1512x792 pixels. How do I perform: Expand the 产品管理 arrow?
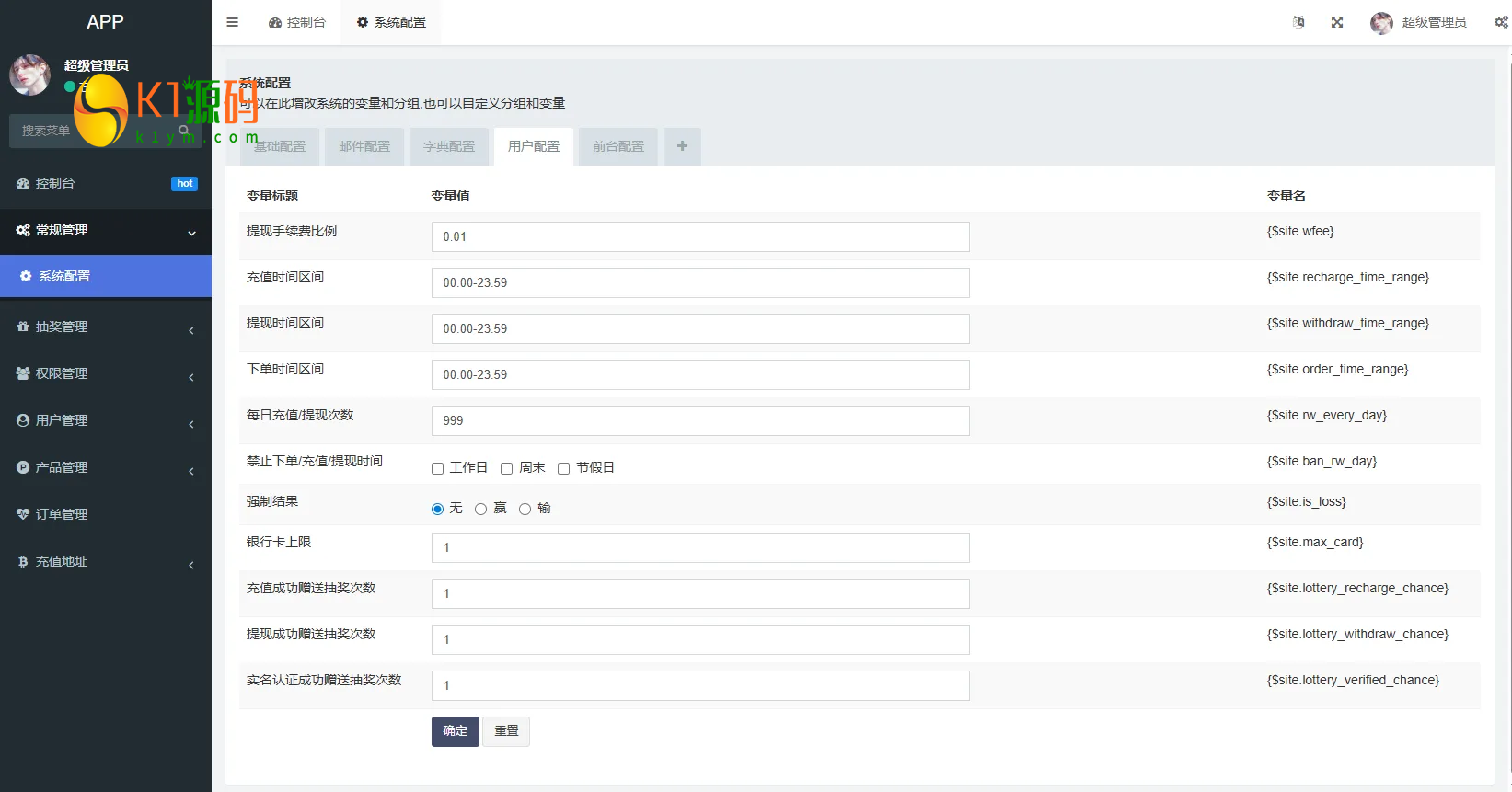tap(191, 471)
